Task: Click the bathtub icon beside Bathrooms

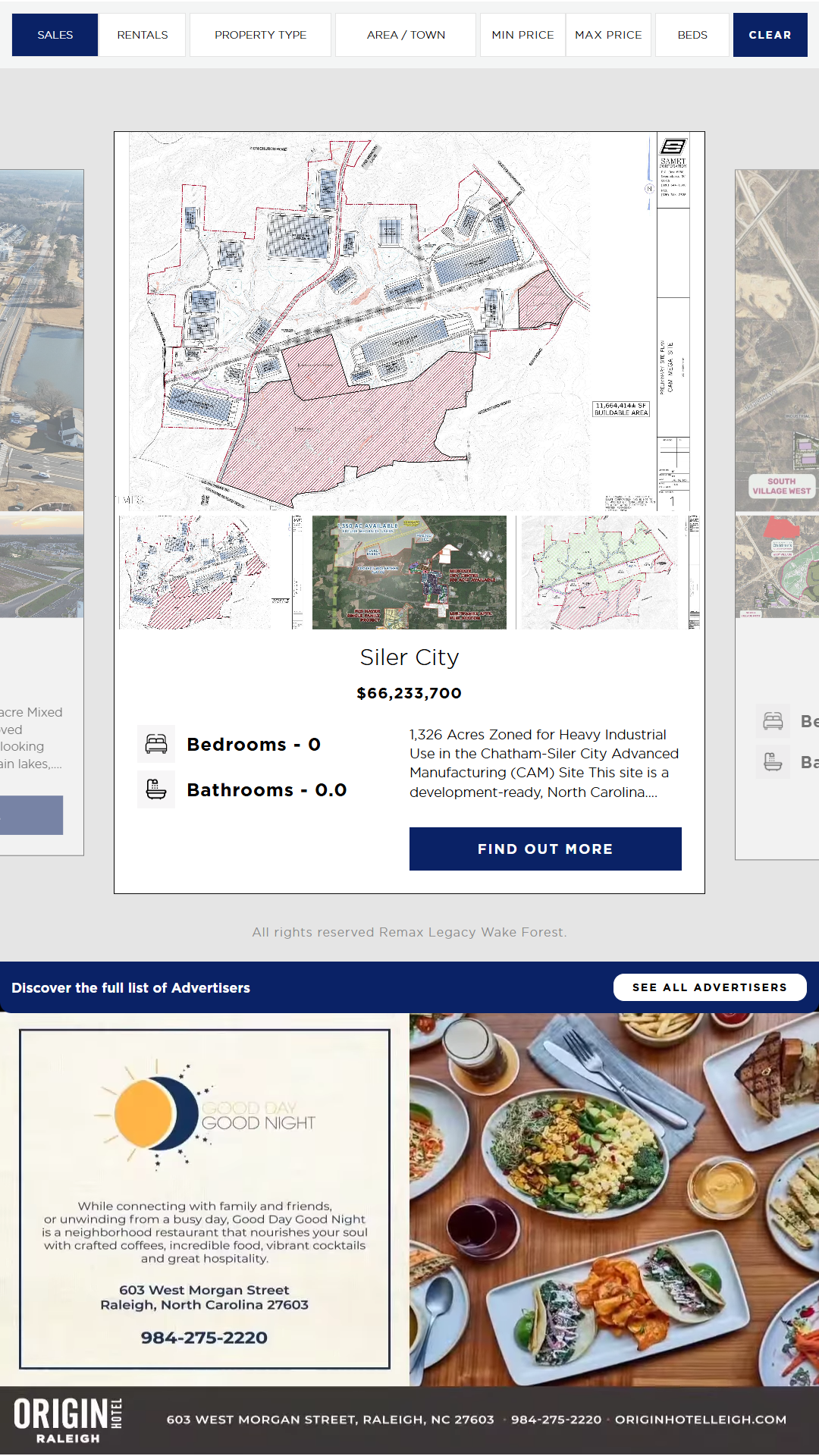Action: click(x=156, y=789)
